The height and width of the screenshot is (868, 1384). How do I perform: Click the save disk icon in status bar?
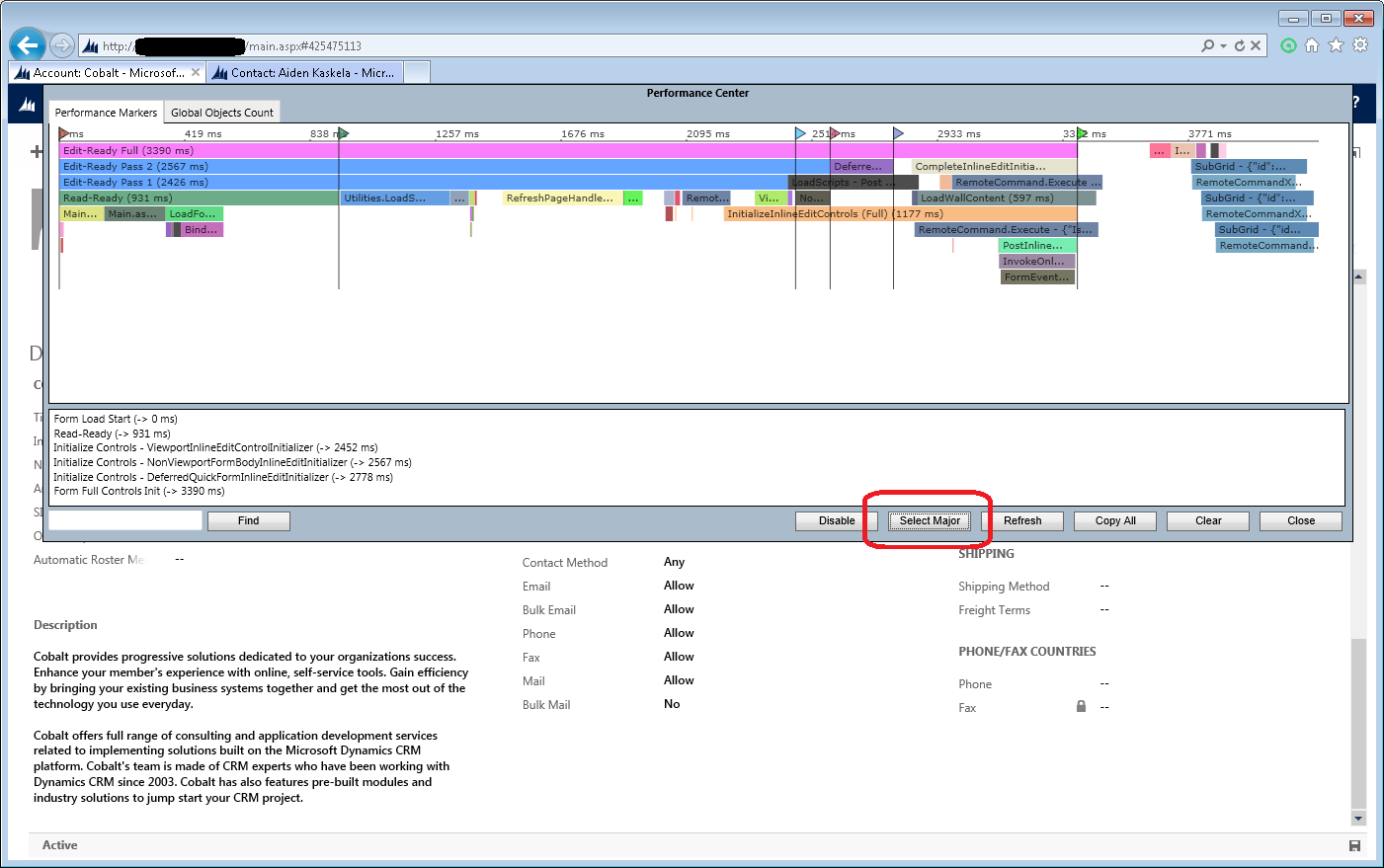click(1354, 845)
